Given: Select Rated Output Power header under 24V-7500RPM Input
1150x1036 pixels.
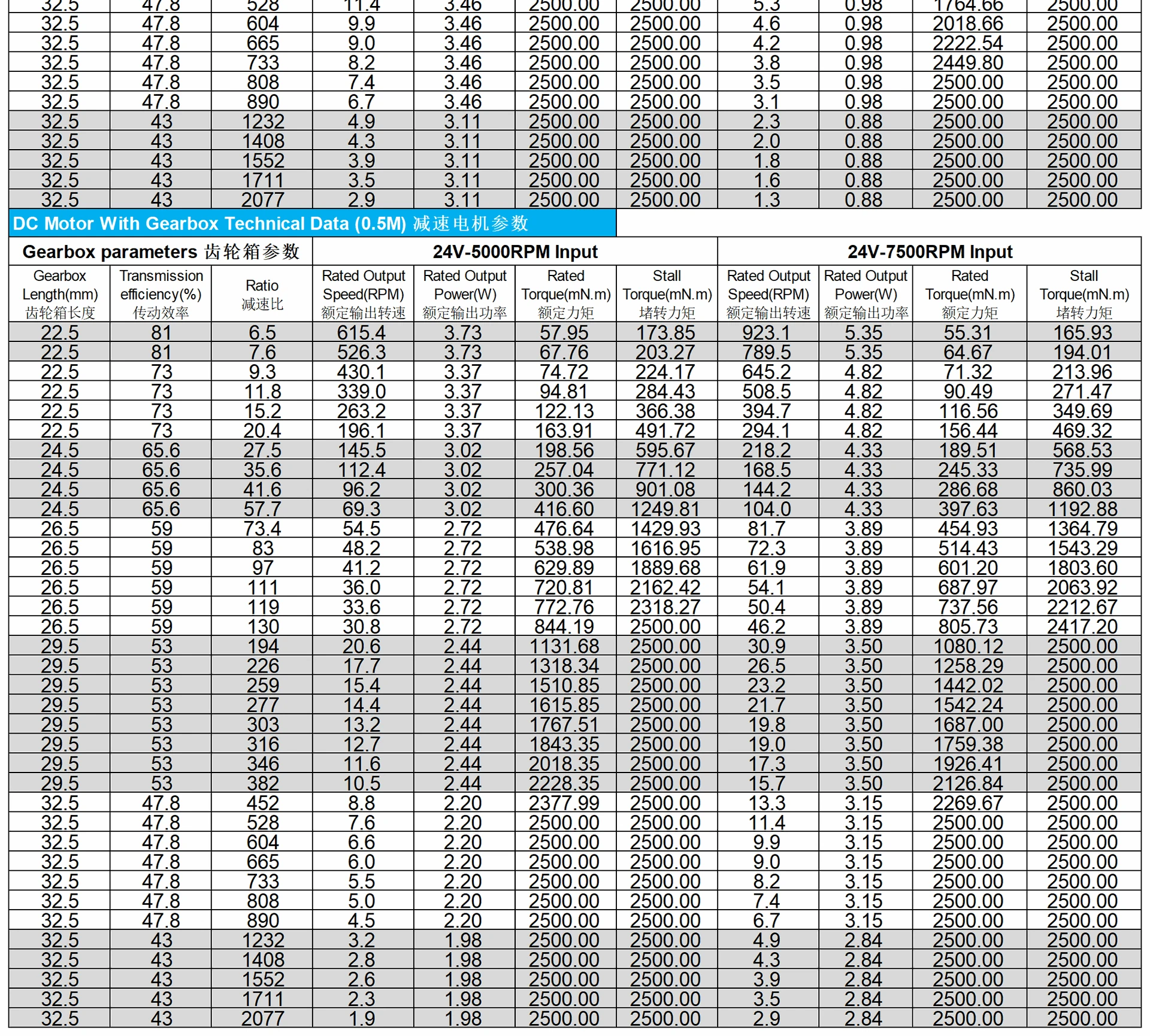Looking at the screenshot, I should coord(866,294).
